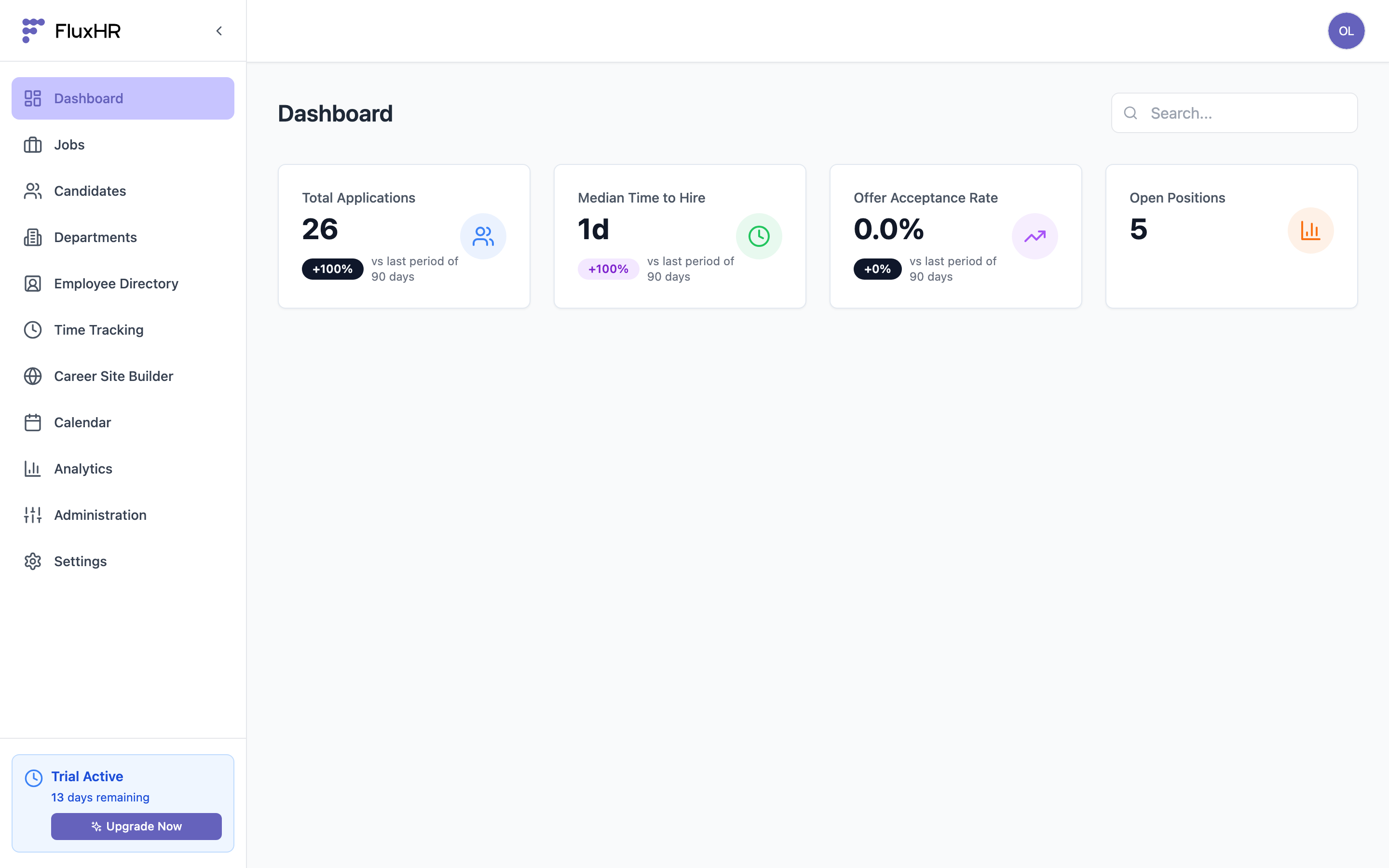Click the 0.0% acceptance rate value

pos(888,229)
